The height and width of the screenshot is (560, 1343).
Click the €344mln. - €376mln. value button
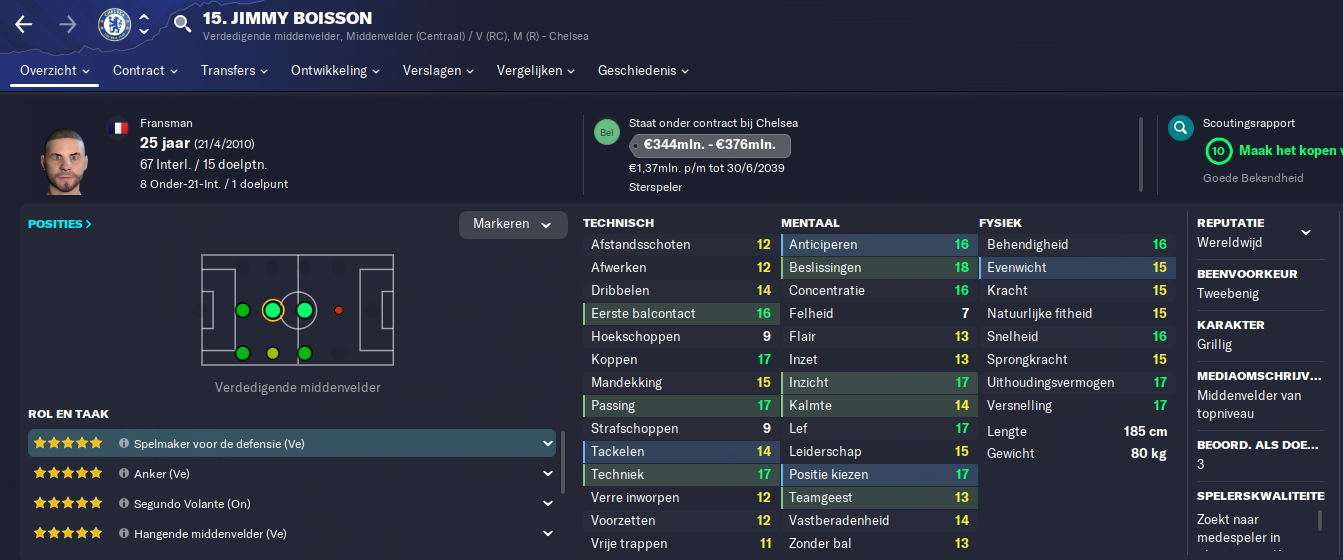tap(710, 145)
